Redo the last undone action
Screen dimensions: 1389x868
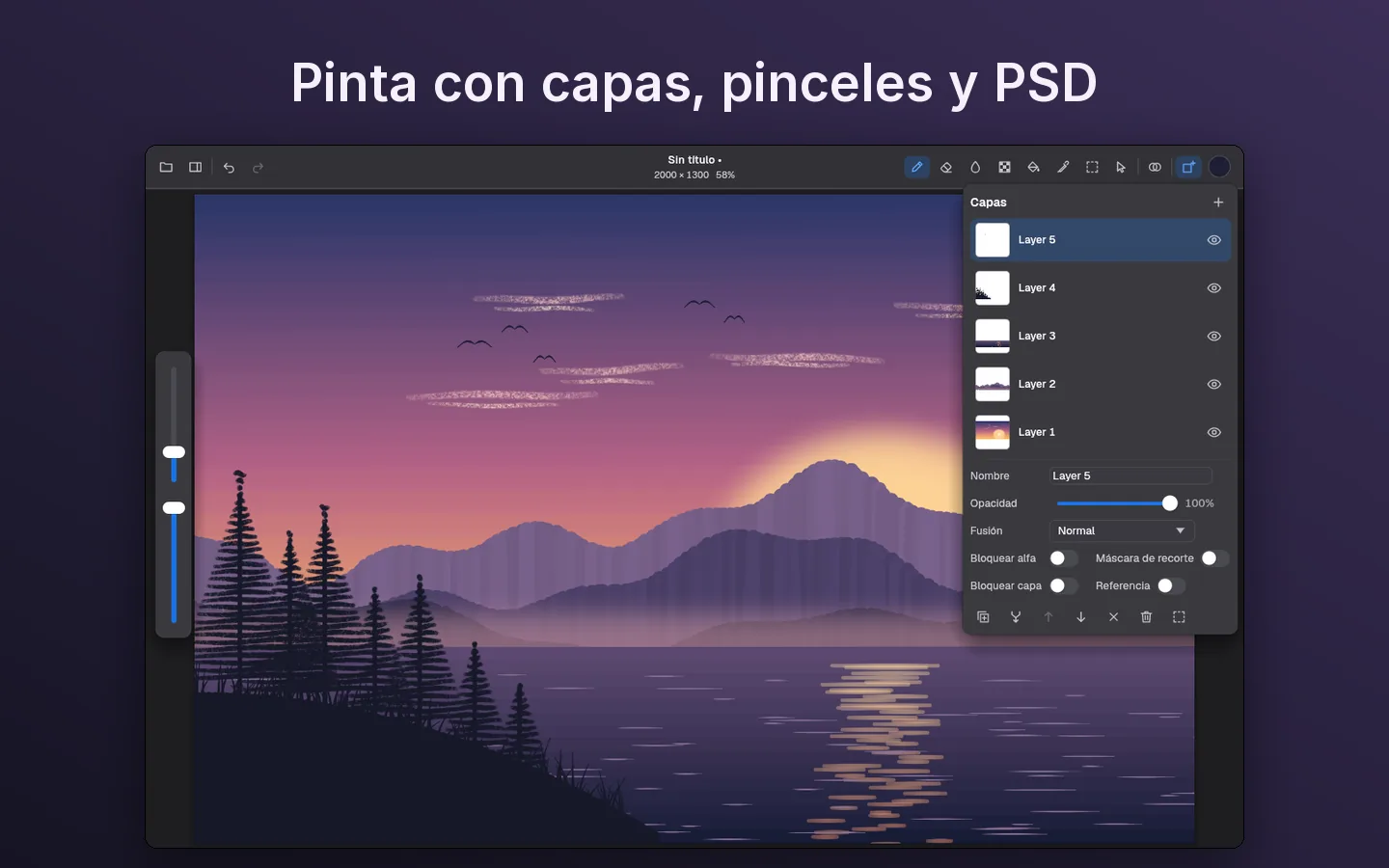point(258,167)
